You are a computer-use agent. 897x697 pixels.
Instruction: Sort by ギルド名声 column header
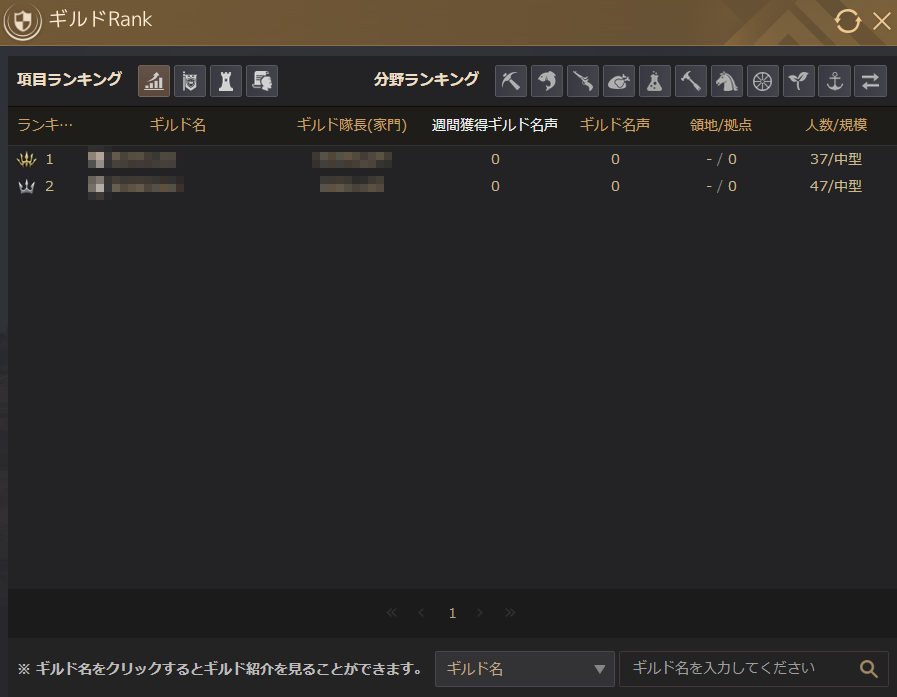[615, 125]
